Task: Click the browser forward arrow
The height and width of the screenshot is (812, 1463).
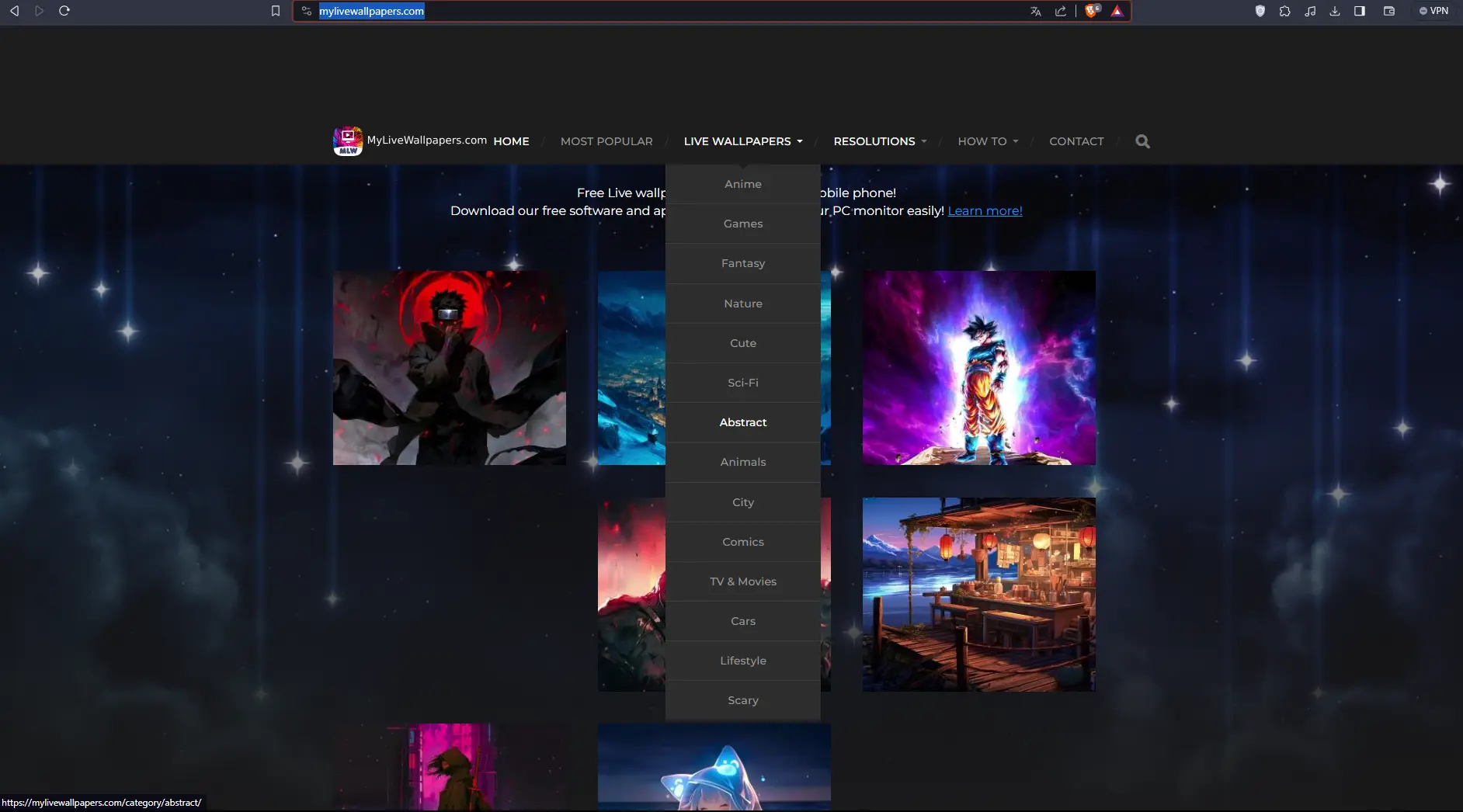Action: point(39,11)
